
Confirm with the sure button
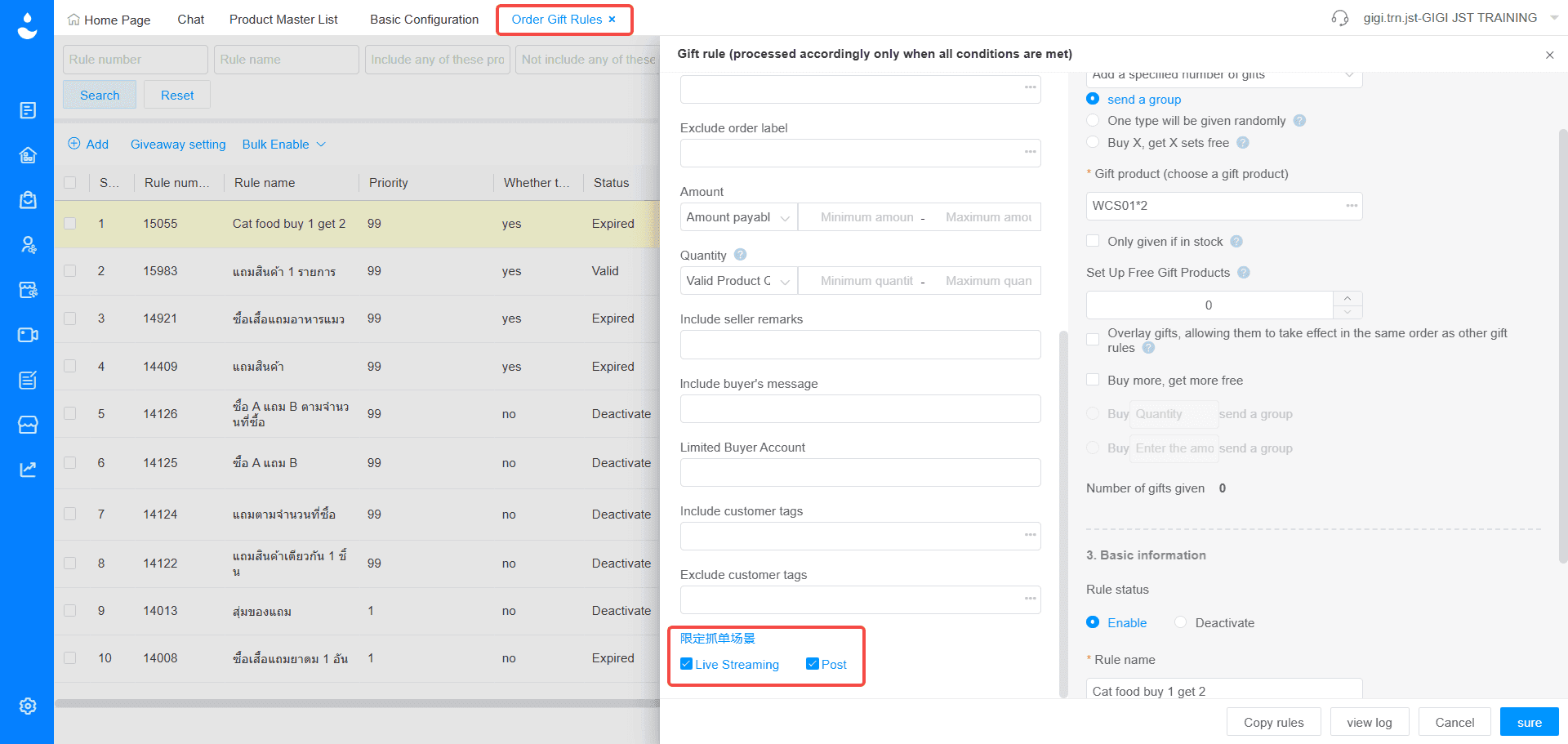[x=1530, y=722]
